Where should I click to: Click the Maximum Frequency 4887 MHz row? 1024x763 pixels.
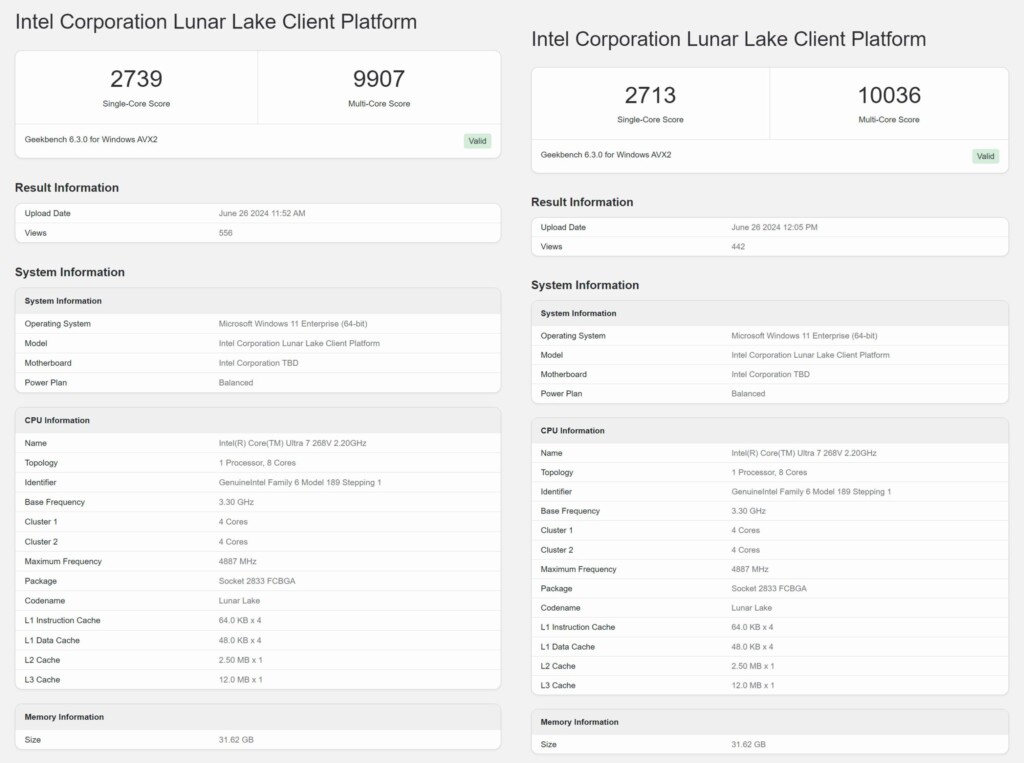(x=237, y=561)
